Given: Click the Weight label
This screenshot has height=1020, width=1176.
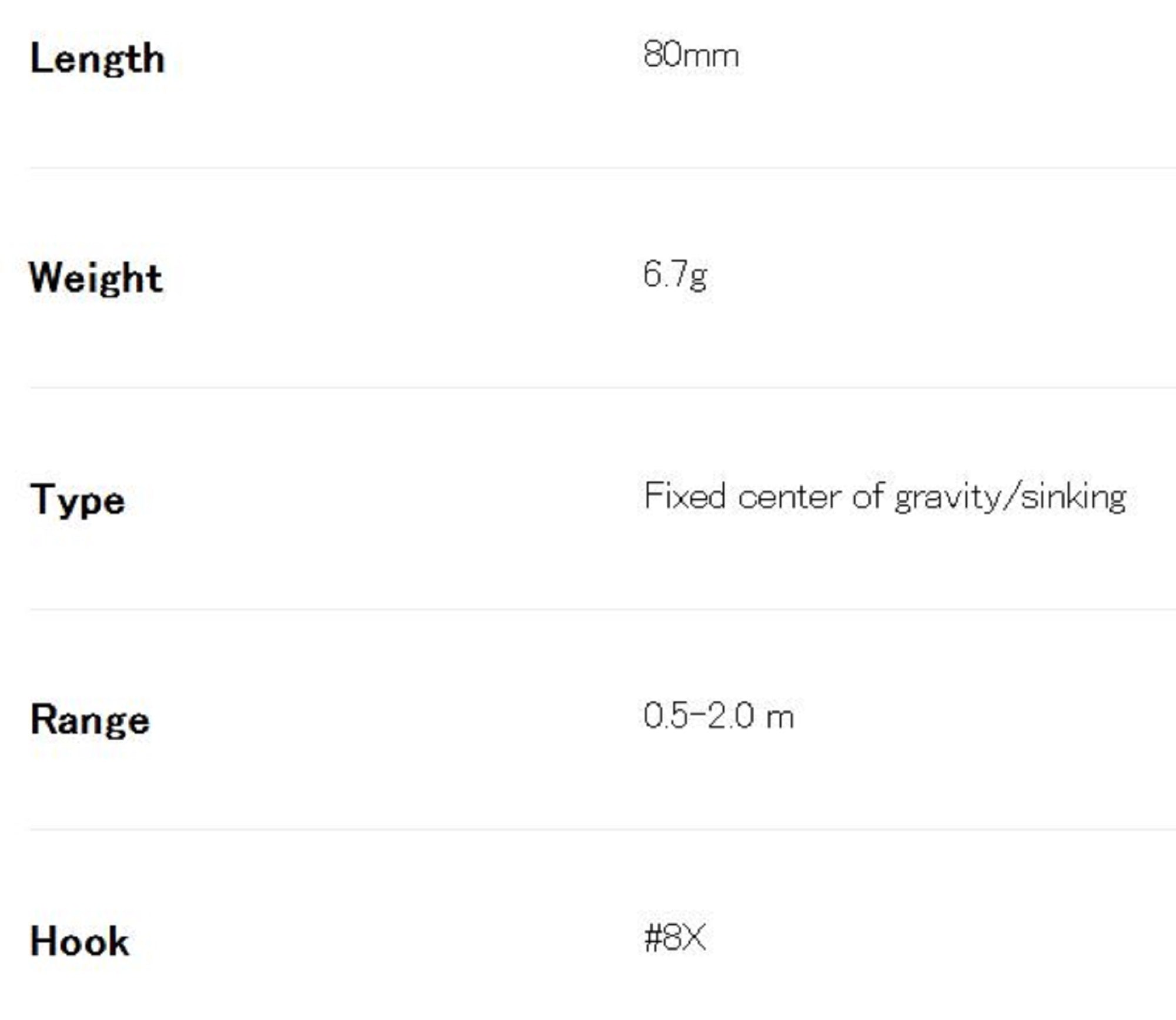Looking at the screenshot, I should tap(96, 277).
